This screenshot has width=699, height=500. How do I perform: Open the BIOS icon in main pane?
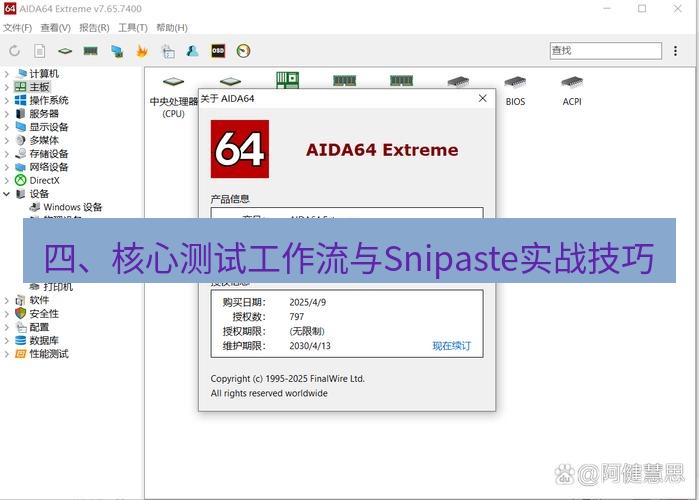(515, 90)
